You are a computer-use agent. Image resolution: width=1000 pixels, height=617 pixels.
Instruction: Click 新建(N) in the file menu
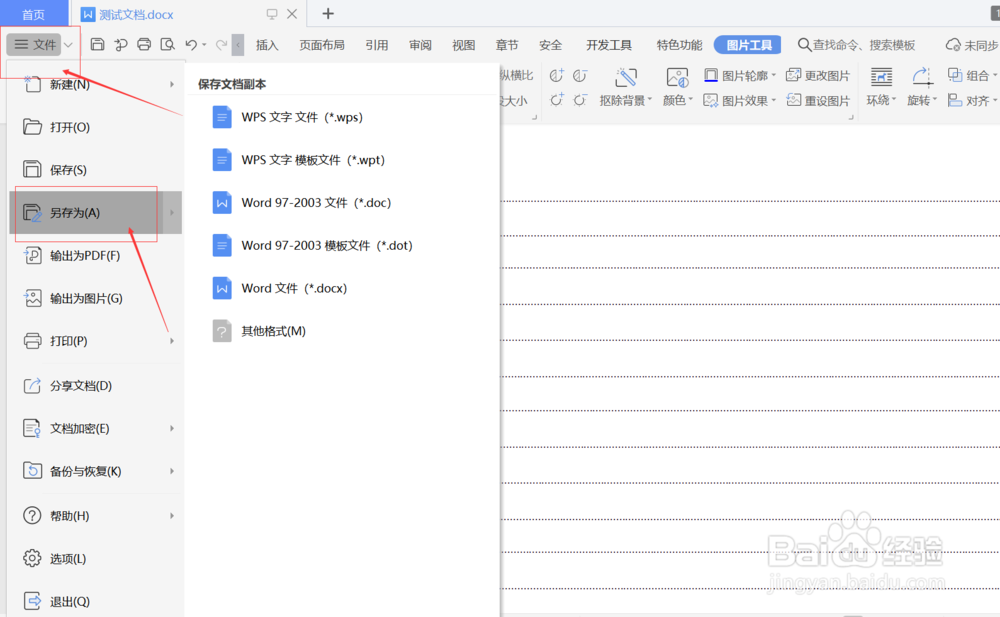click(x=96, y=84)
